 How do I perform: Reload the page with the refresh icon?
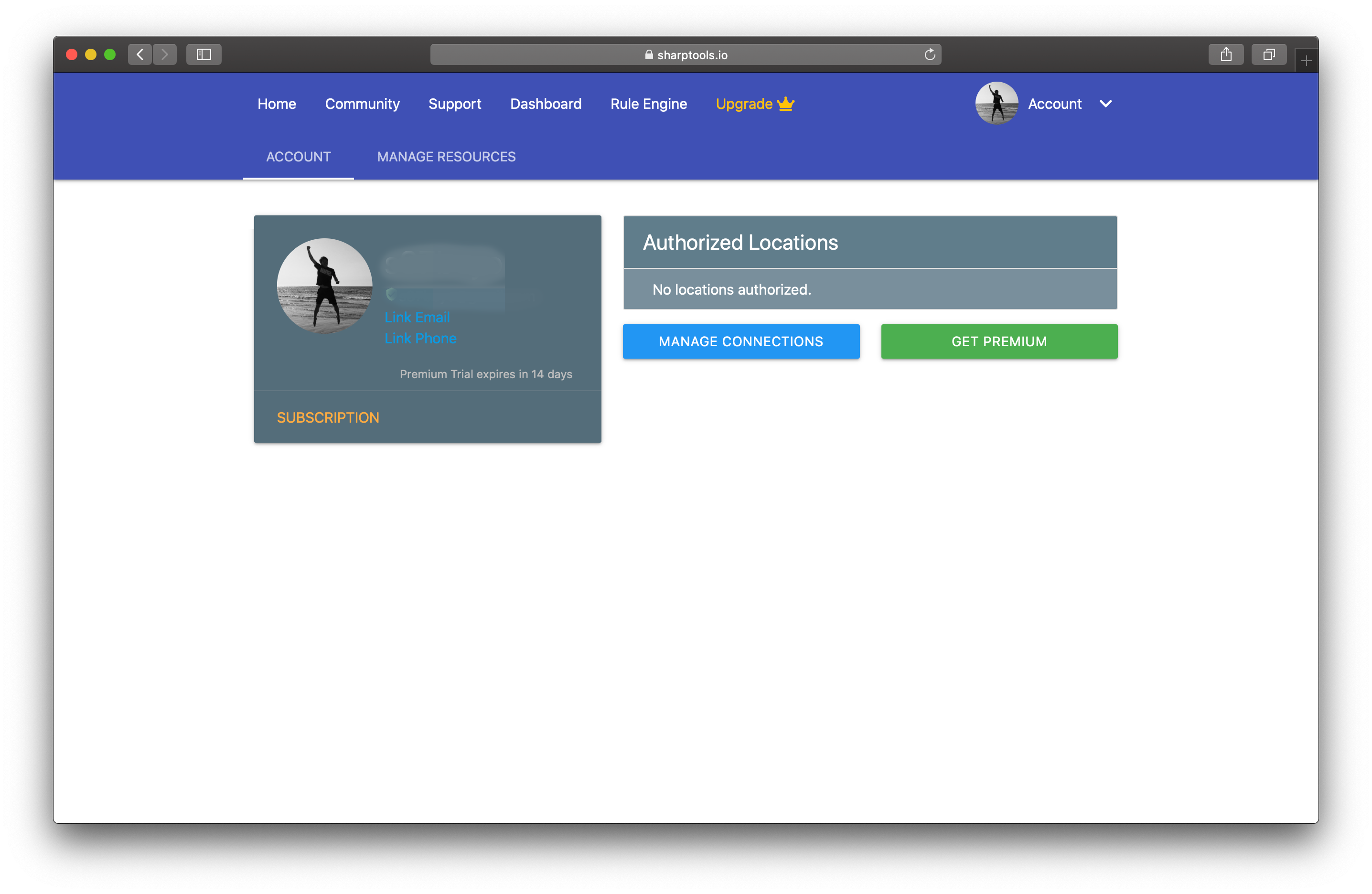929,55
